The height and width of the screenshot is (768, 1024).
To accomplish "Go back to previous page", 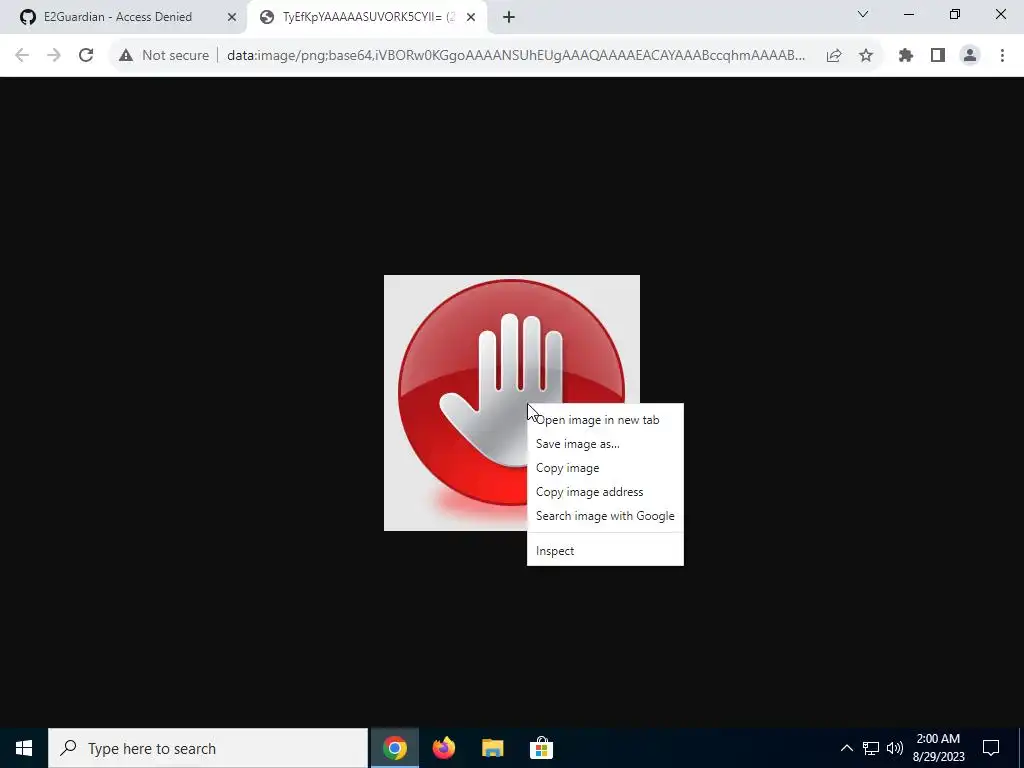I will 22,56.
